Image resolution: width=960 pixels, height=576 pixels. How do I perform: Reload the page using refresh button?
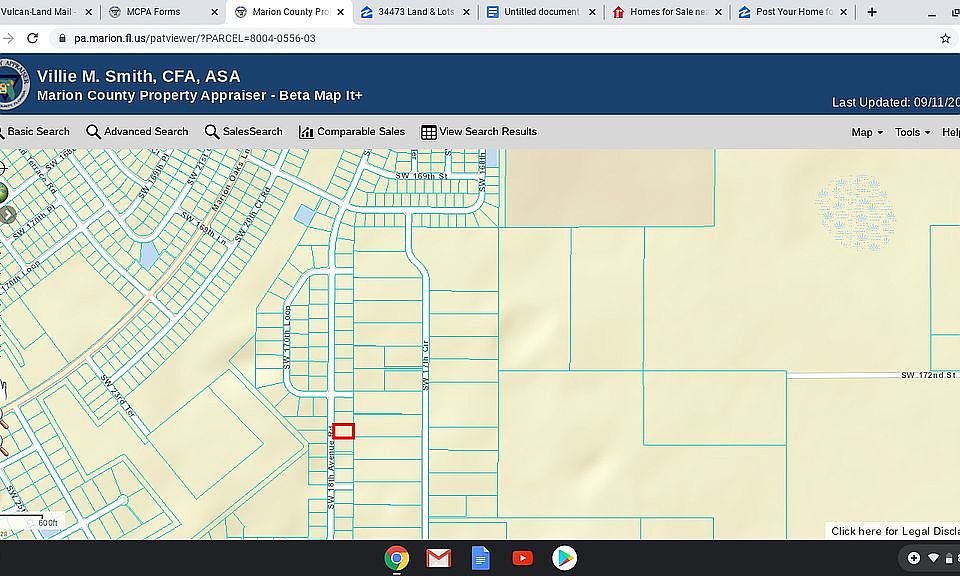[32, 38]
